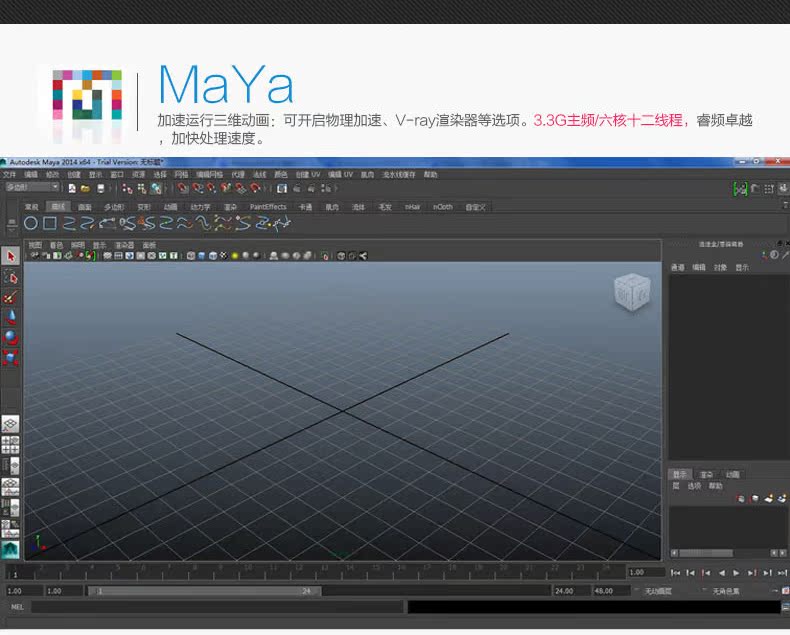Open the 通道 menu in channel box
The height and width of the screenshot is (635, 790).
[x=678, y=268]
